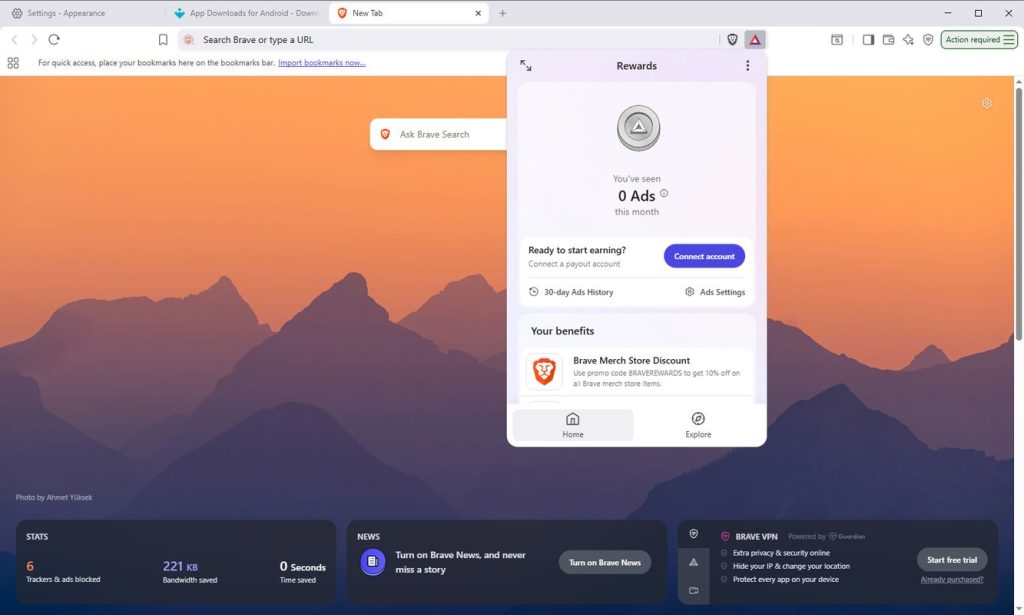
Task: Open Leo AI sparkle icon in toolbar
Action: click(908, 40)
